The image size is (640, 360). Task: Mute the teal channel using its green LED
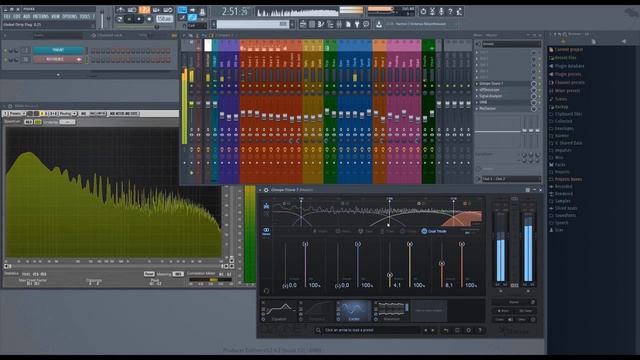6,51
